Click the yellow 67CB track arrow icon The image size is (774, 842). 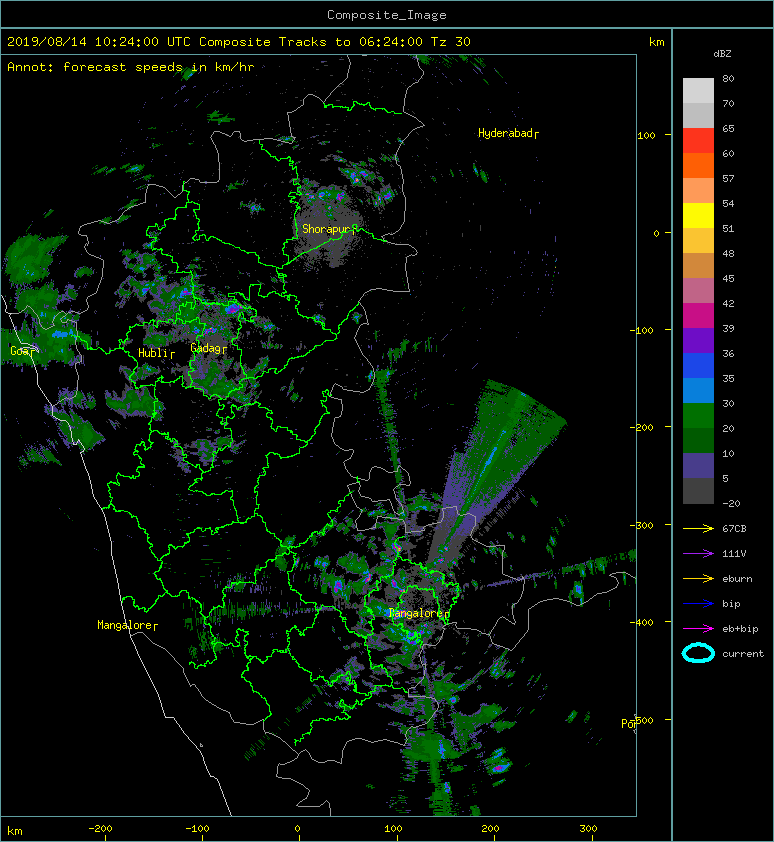pos(698,529)
